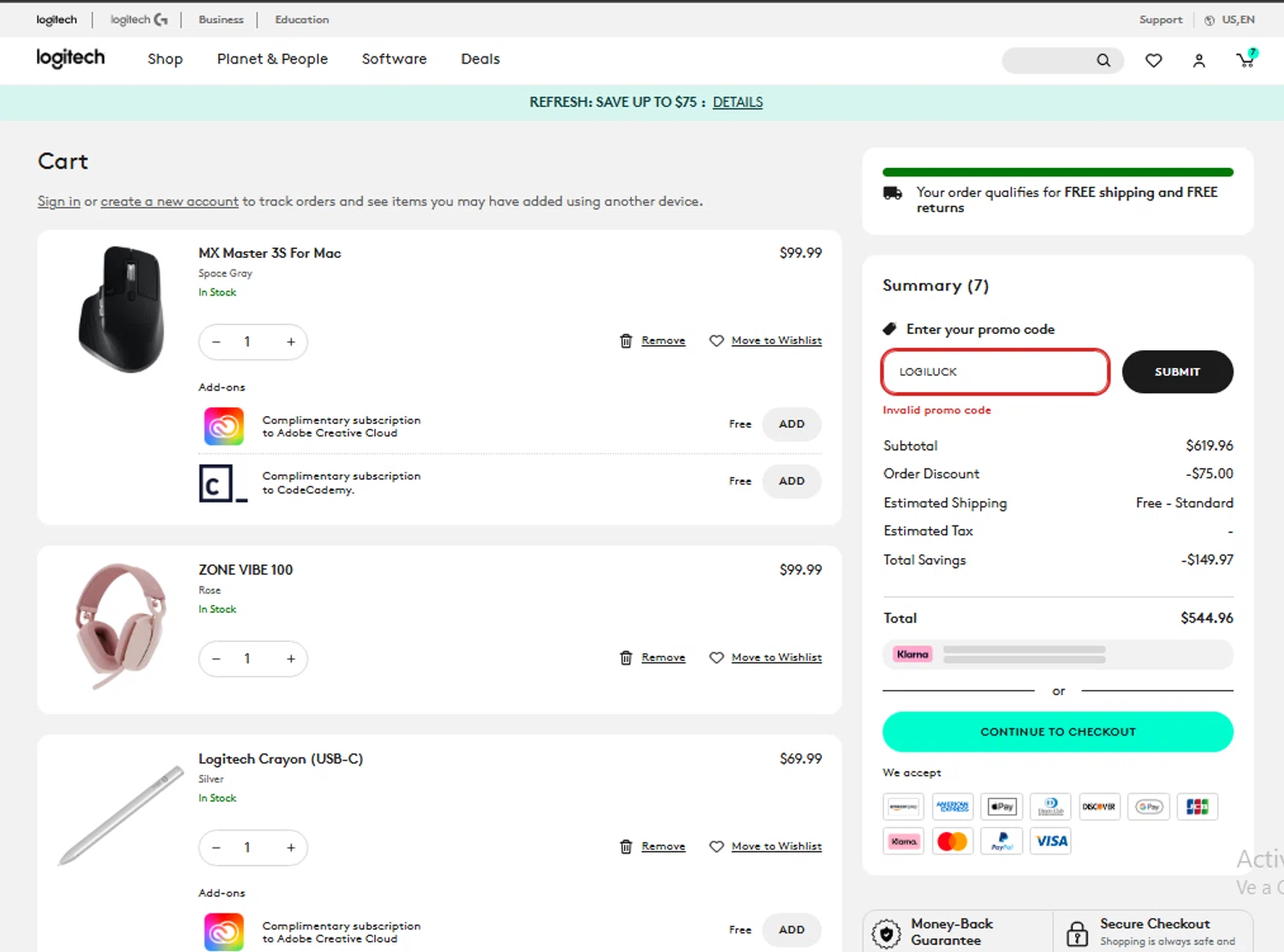
Task: Click Adobe Creative Cloud icon under Crayon
Action: coord(223,931)
